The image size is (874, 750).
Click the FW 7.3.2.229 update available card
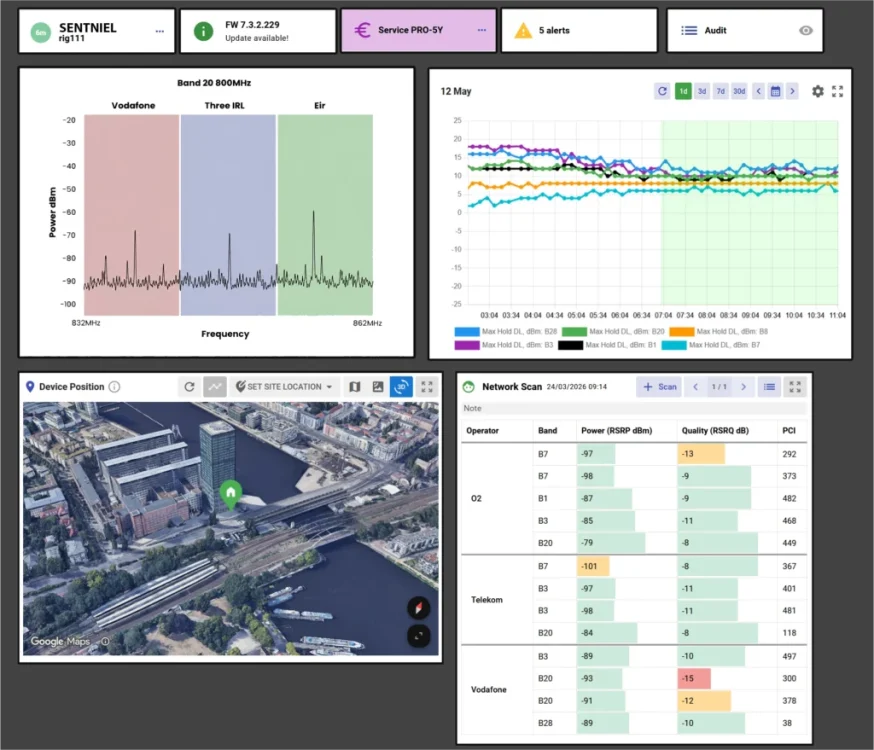click(x=259, y=31)
